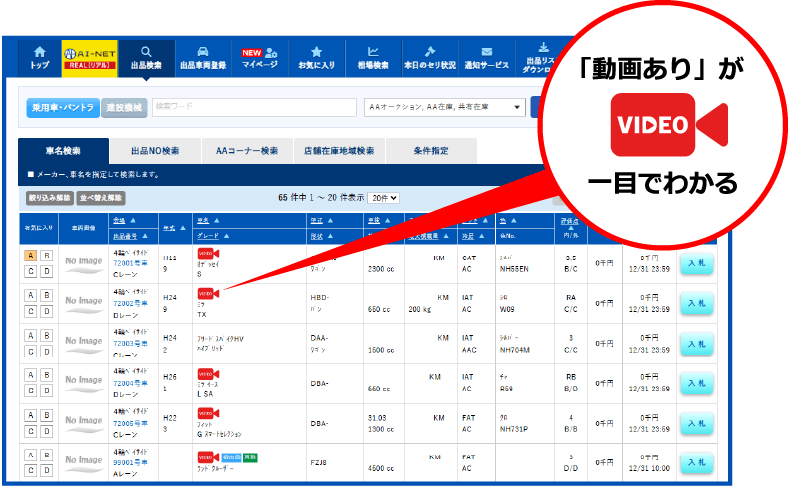The image size is (788, 488).
Task: Go to the トップ home icon
Action: pos(39,58)
